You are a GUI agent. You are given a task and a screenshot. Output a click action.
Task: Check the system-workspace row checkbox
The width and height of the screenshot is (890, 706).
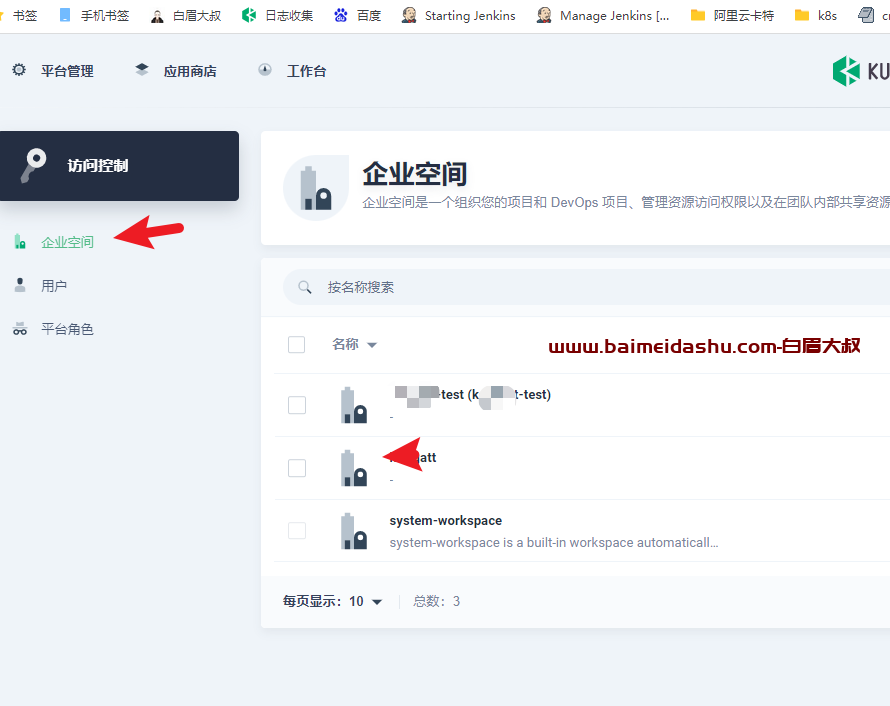pos(297,531)
